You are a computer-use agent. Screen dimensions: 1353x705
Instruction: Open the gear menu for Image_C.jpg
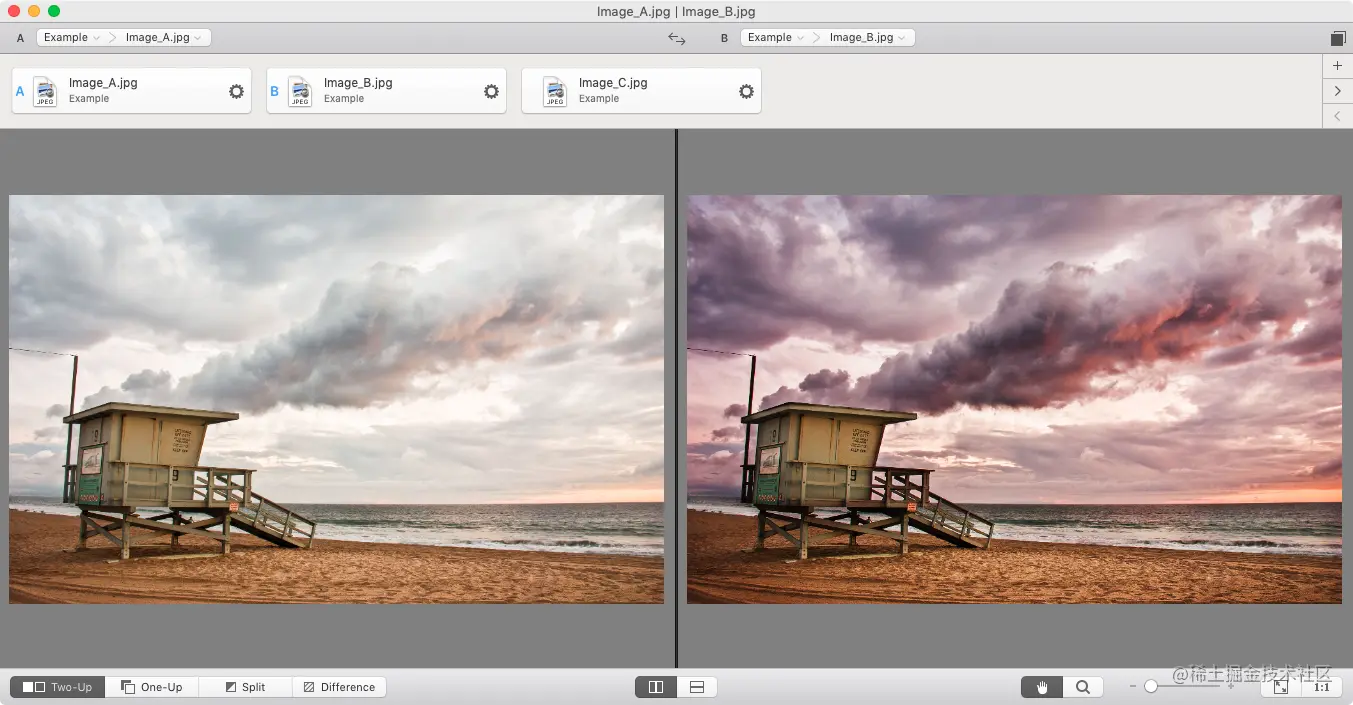coord(746,91)
